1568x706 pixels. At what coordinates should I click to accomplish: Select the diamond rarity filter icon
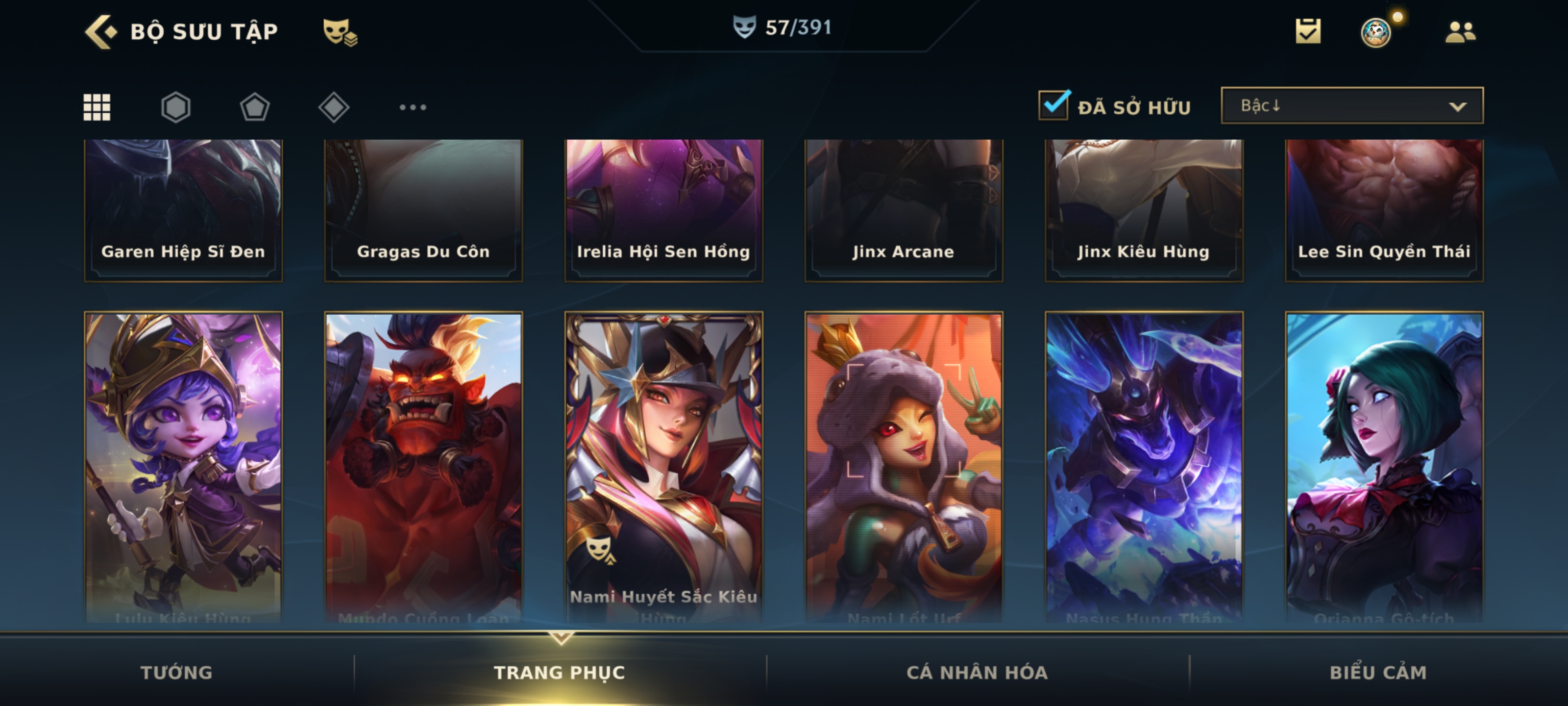click(x=334, y=107)
